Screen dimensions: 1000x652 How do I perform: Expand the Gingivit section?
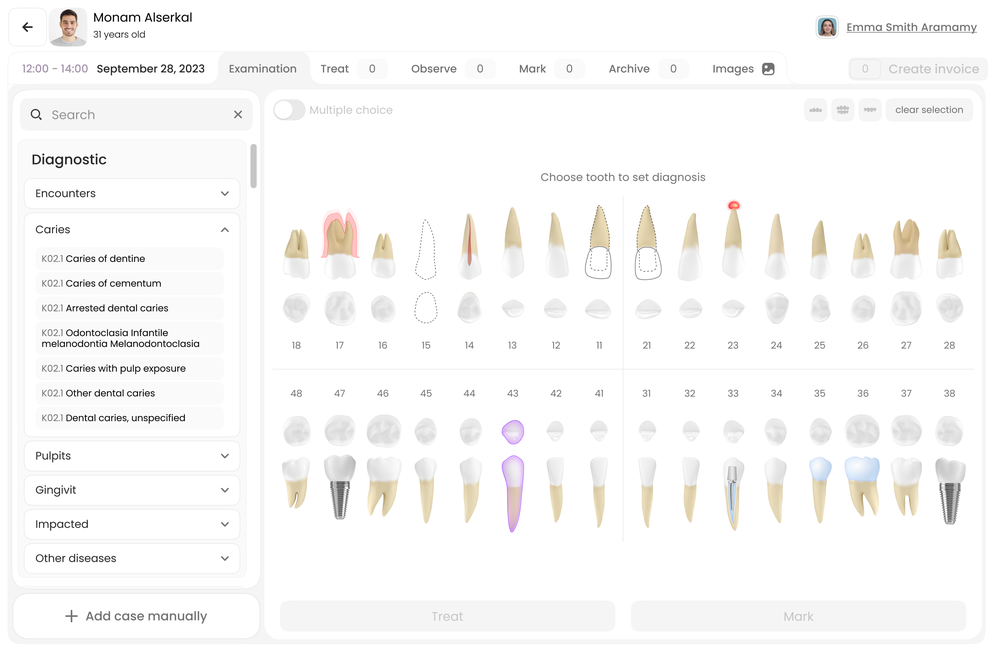[132, 490]
